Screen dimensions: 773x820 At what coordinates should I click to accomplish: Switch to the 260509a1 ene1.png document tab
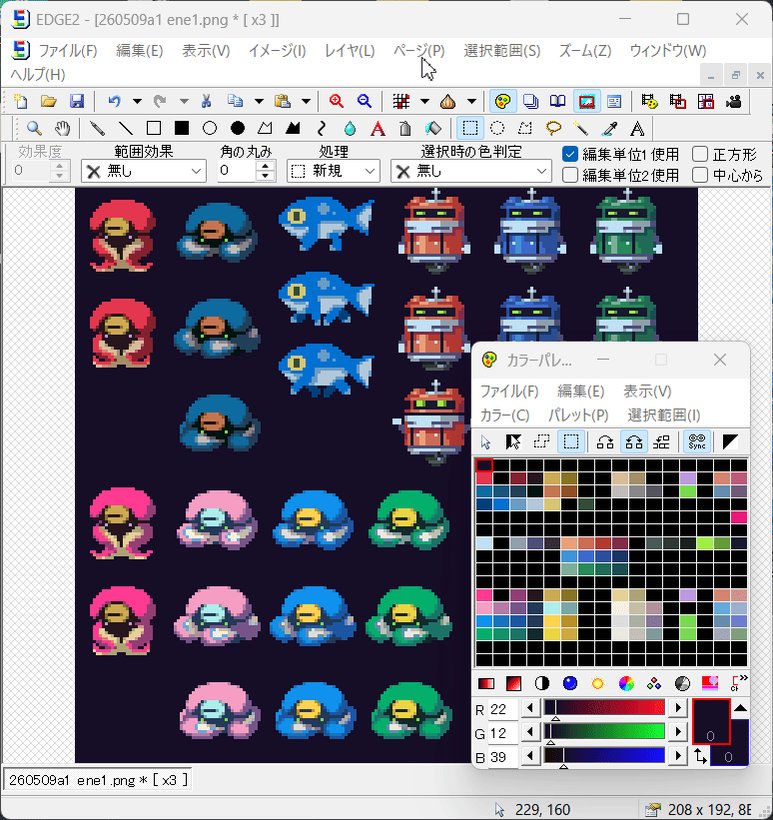tap(98, 780)
